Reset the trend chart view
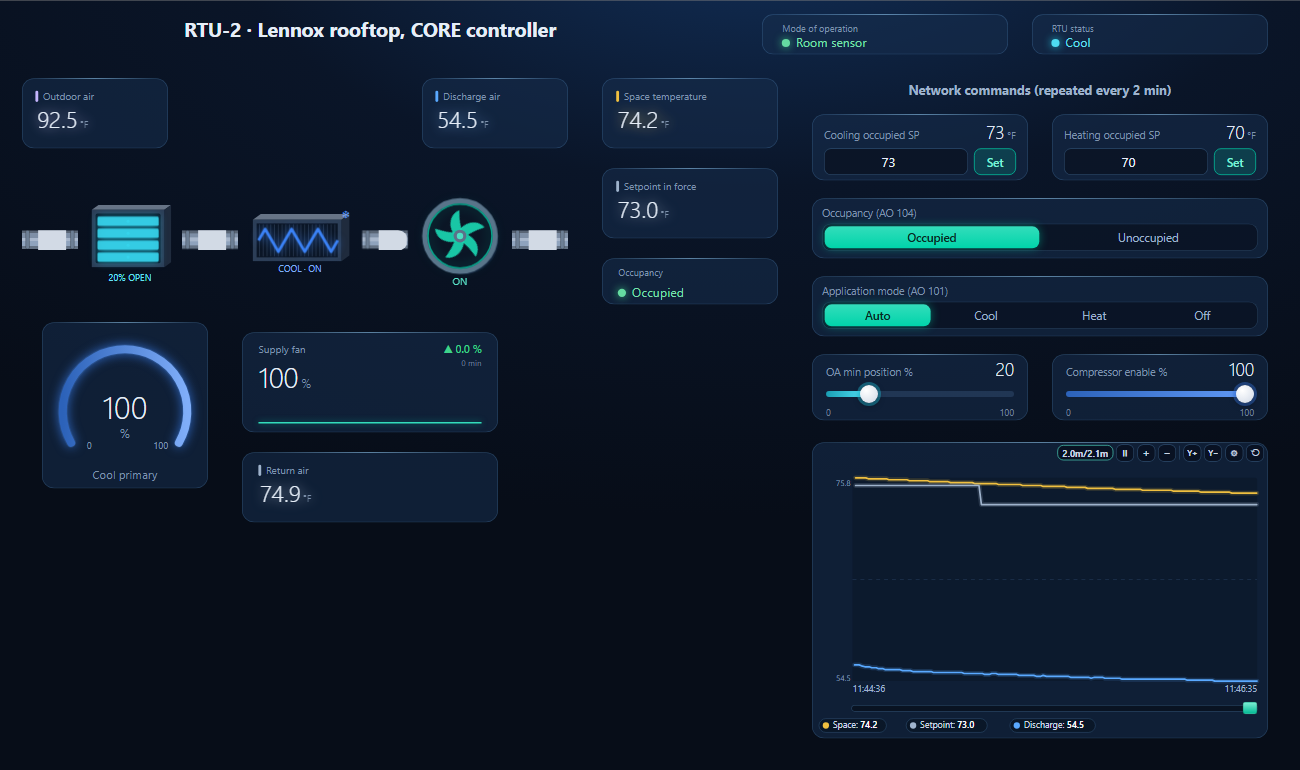 (x=1255, y=453)
